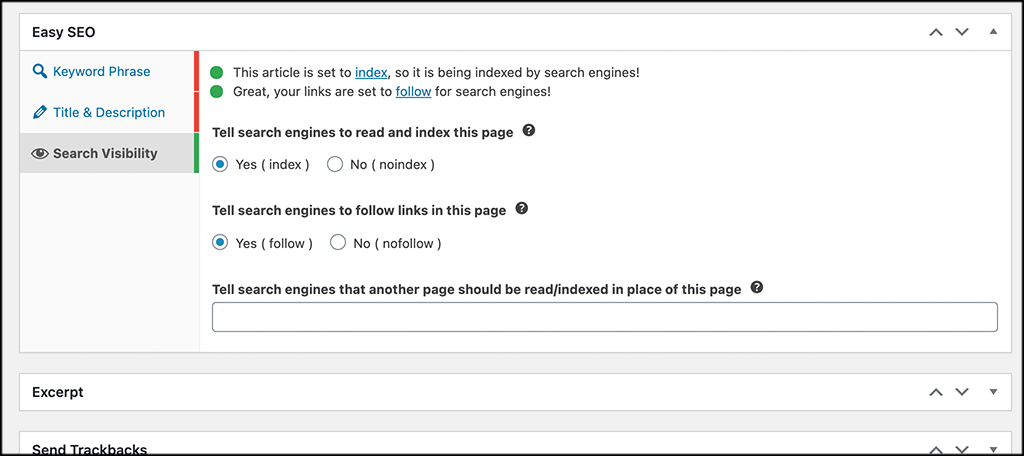The height and width of the screenshot is (456, 1024).
Task: Move Easy SEO panel down
Action: [962, 31]
